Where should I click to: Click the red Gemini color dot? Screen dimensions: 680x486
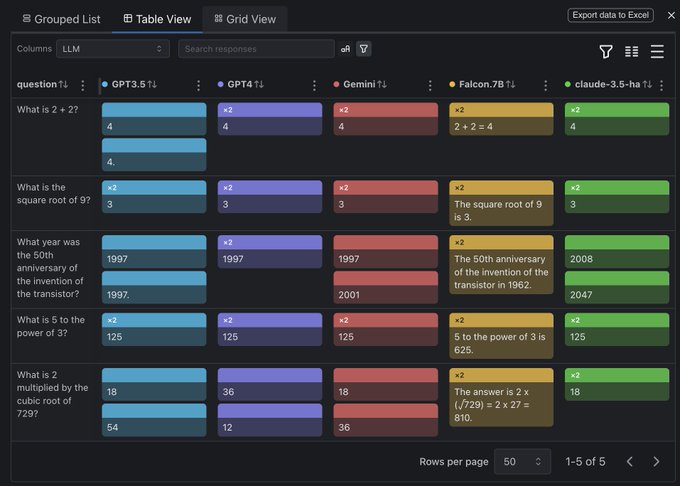336,84
